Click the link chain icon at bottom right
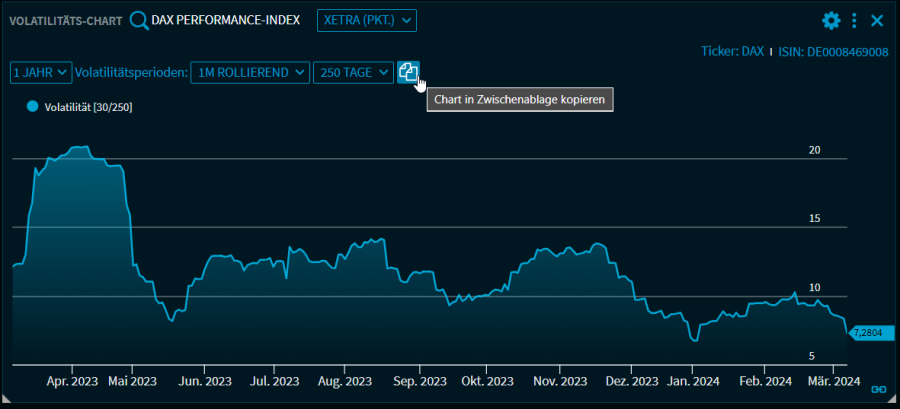 tap(879, 389)
